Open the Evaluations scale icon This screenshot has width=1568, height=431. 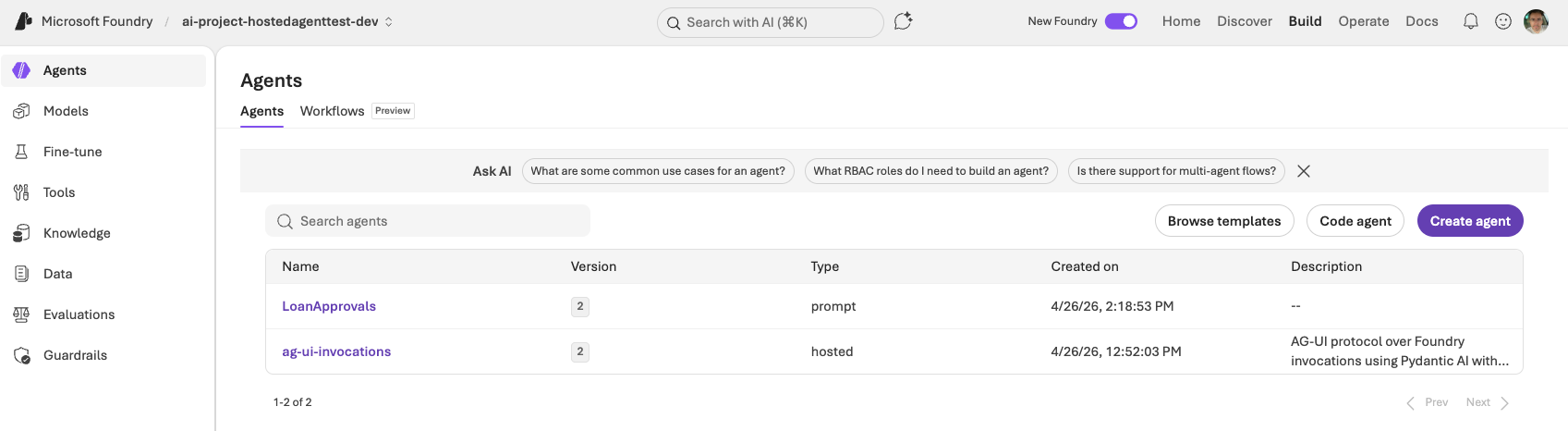click(x=21, y=314)
